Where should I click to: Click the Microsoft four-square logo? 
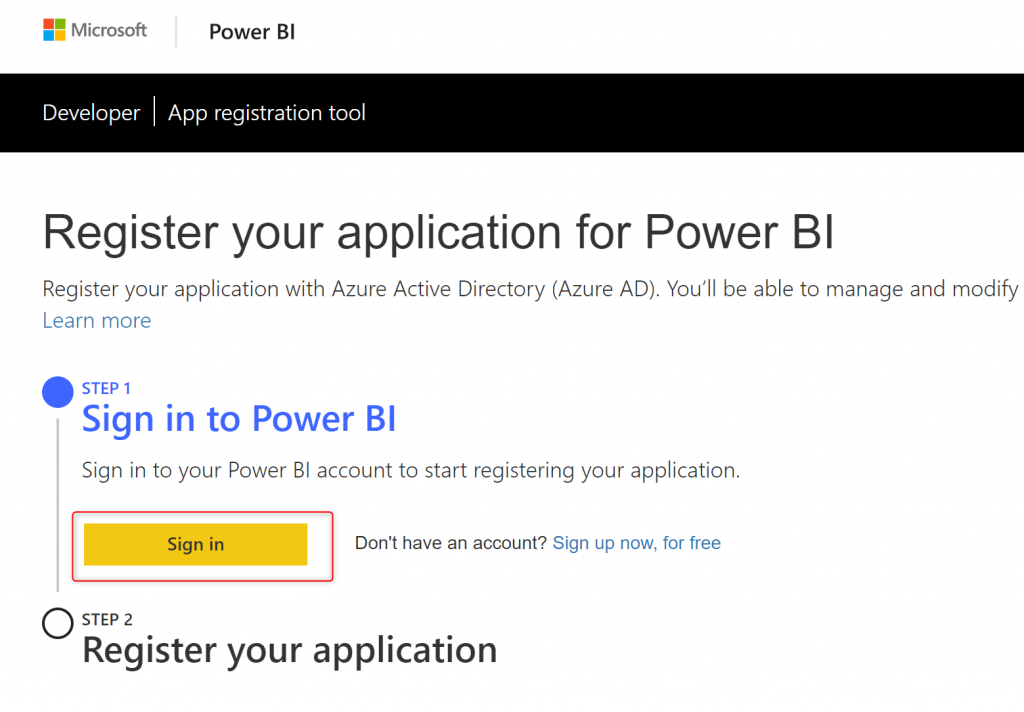click(x=55, y=30)
